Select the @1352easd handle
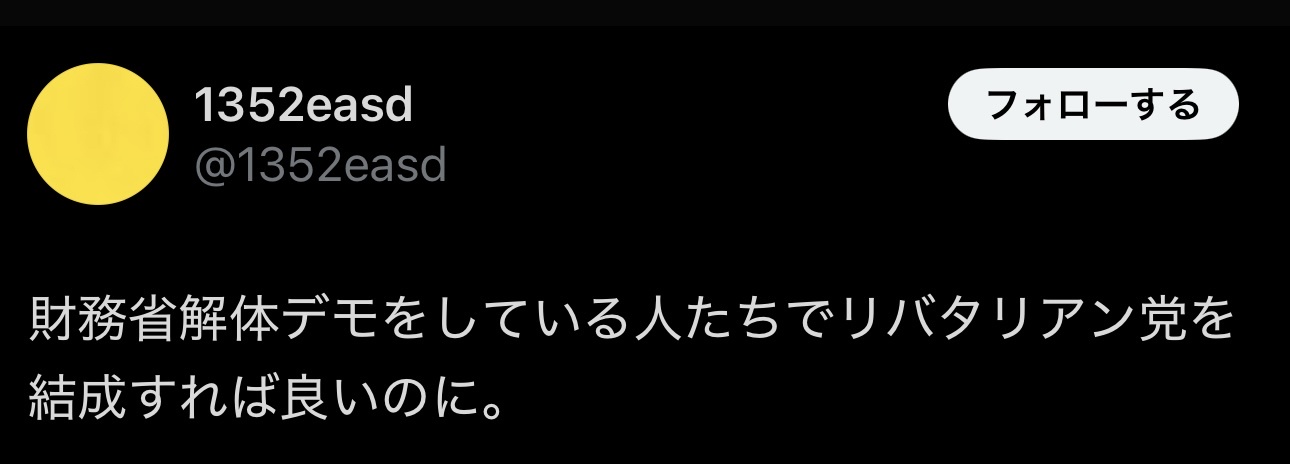Screen dimensions: 1290x464 pyautogui.click(x=320, y=165)
